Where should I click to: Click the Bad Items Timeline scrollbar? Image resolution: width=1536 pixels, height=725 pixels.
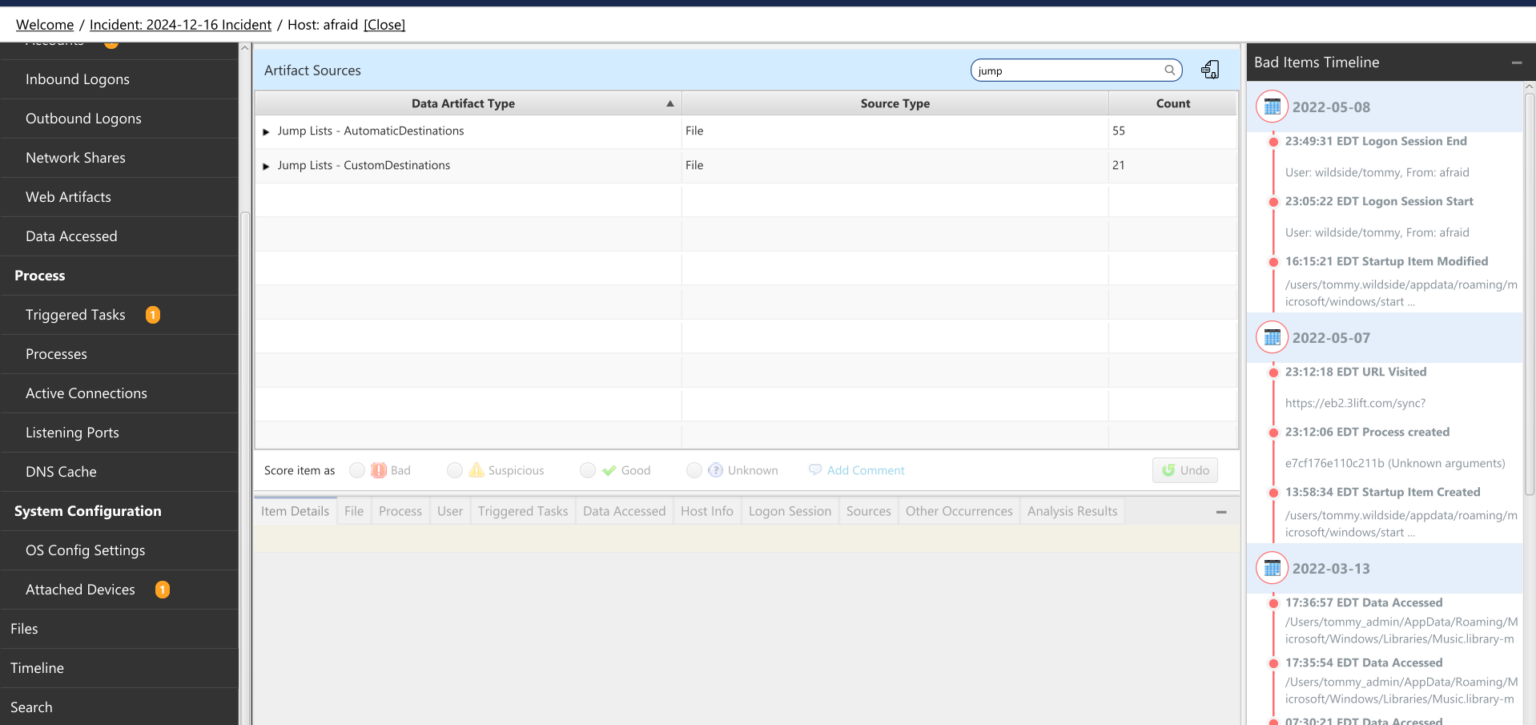(x=1529, y=290)
